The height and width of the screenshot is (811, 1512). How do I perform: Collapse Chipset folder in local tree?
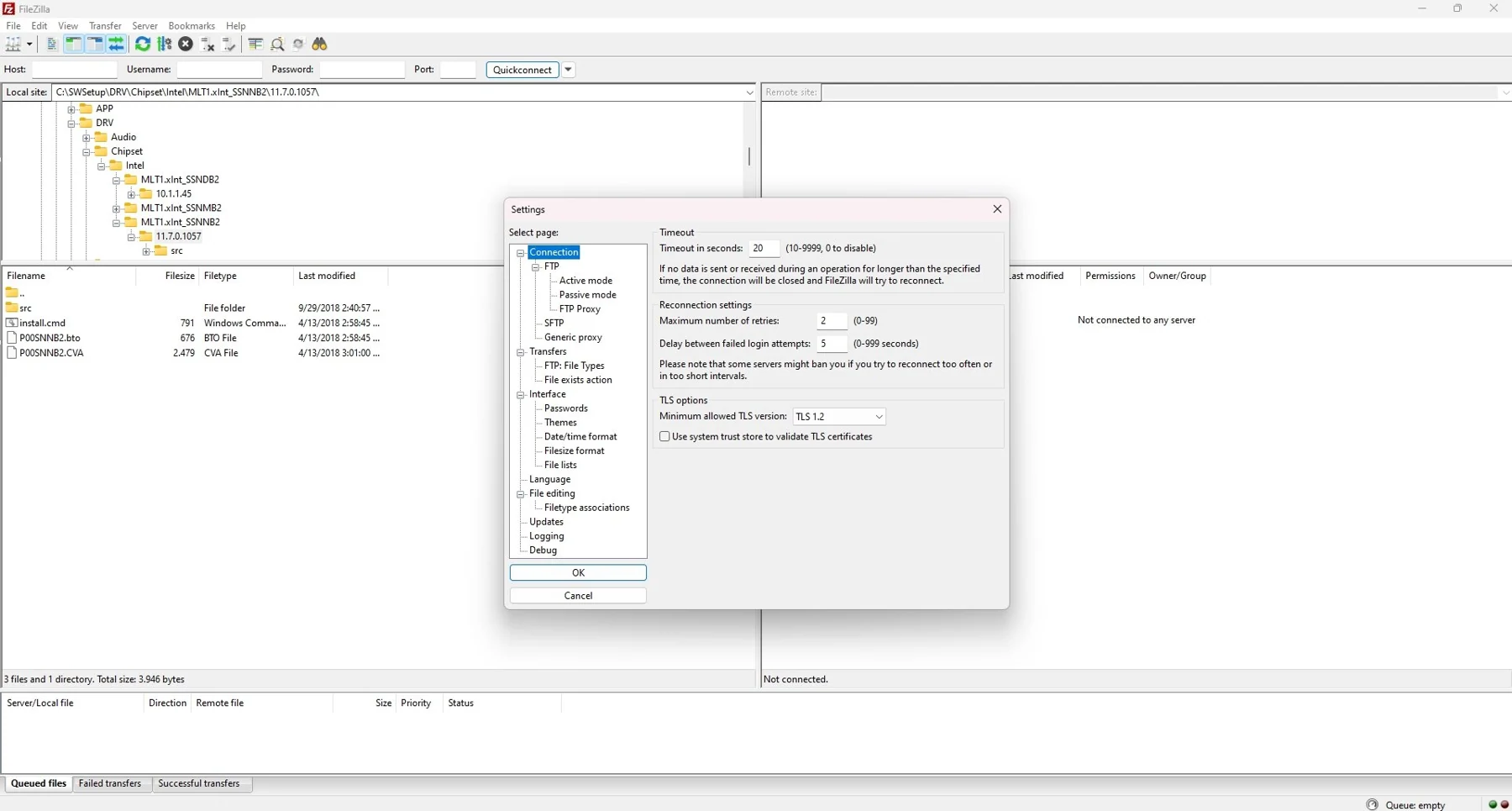click(87, 152)
